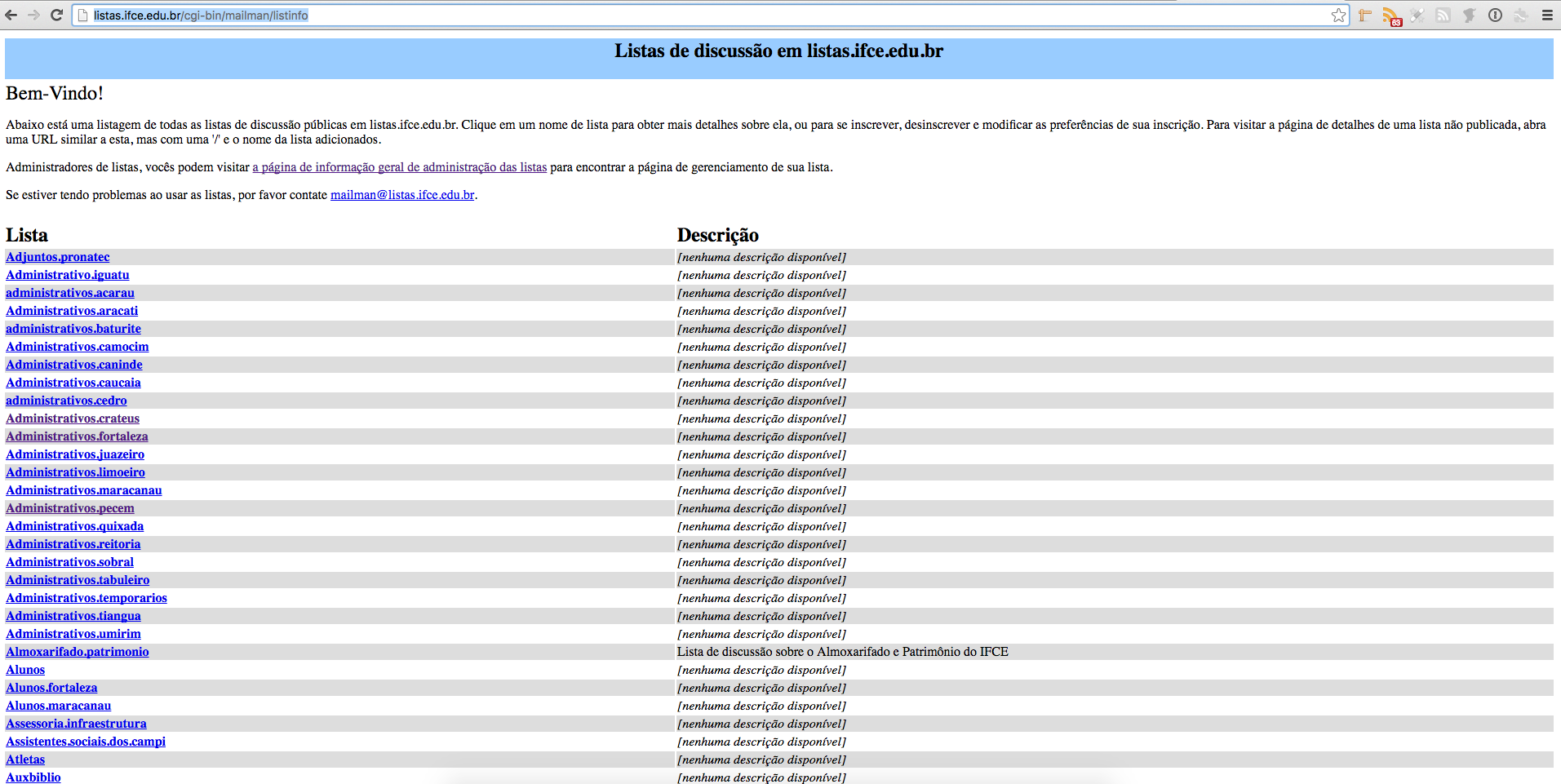Click the browser forward arrow
The image size is (1561, 784).
[x=33, y=15]
